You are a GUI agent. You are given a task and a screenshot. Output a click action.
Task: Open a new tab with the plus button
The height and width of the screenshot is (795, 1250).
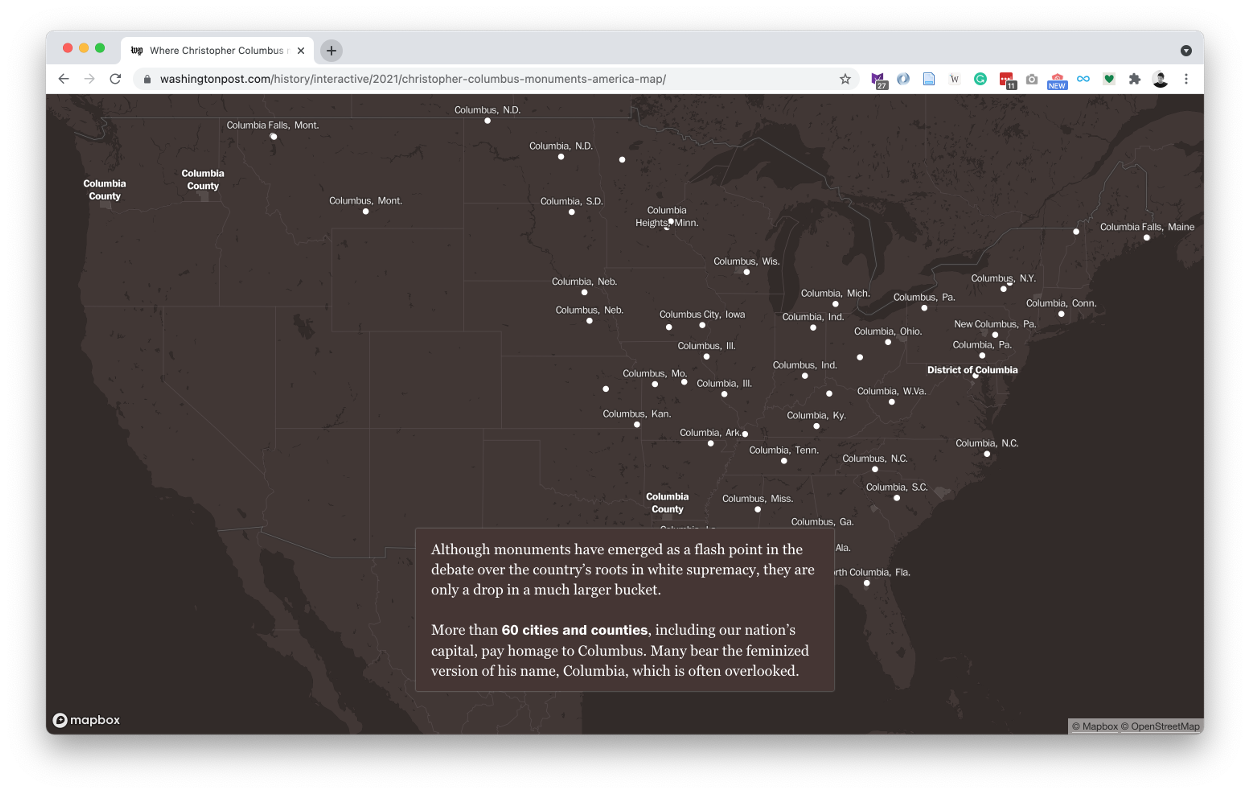click(x=331, y=50)
